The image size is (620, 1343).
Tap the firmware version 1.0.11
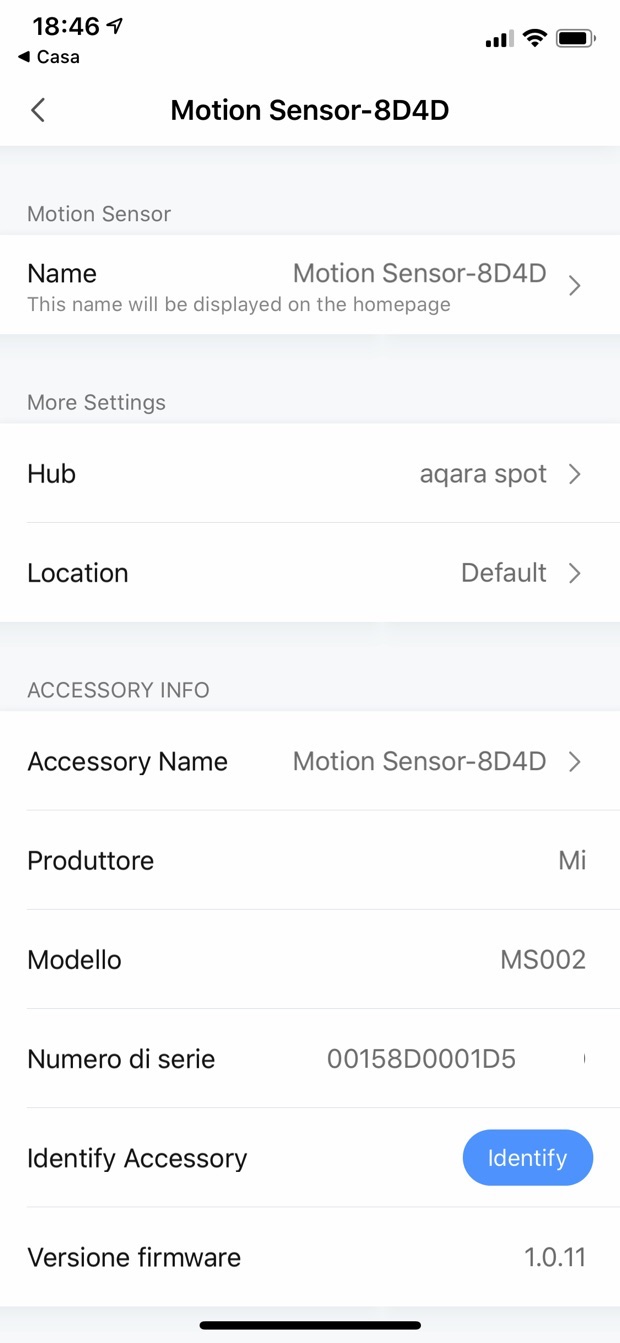[x=555, y=1257]
